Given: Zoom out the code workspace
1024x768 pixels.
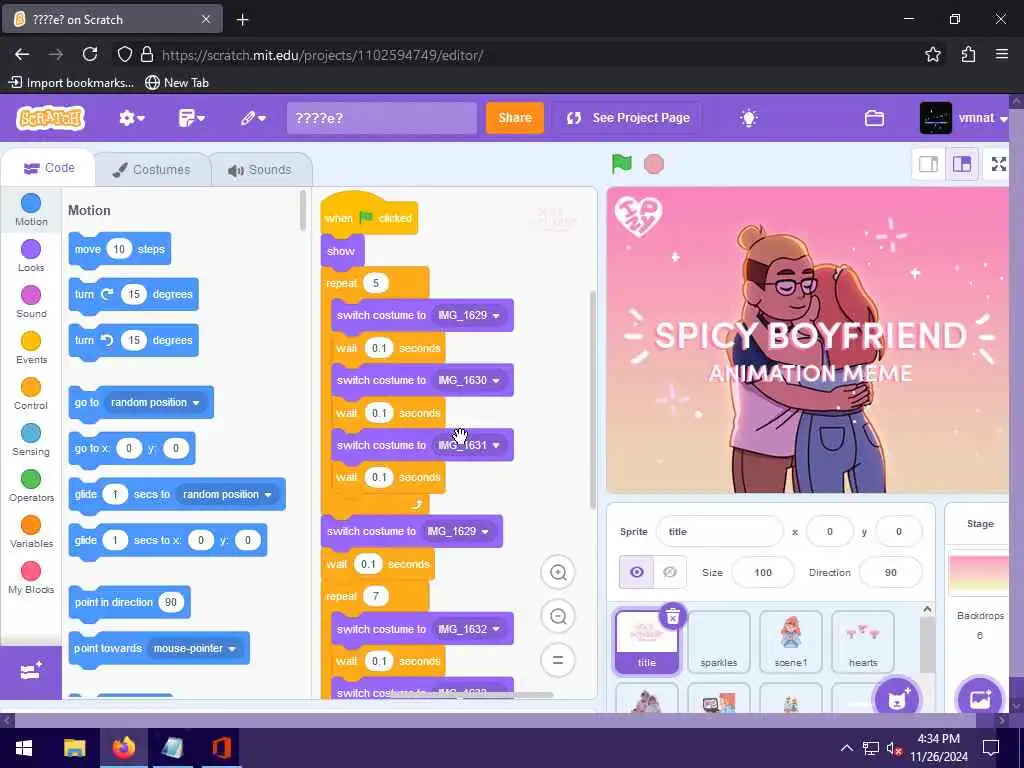Looking at the screenshot, I should (558, 616).
